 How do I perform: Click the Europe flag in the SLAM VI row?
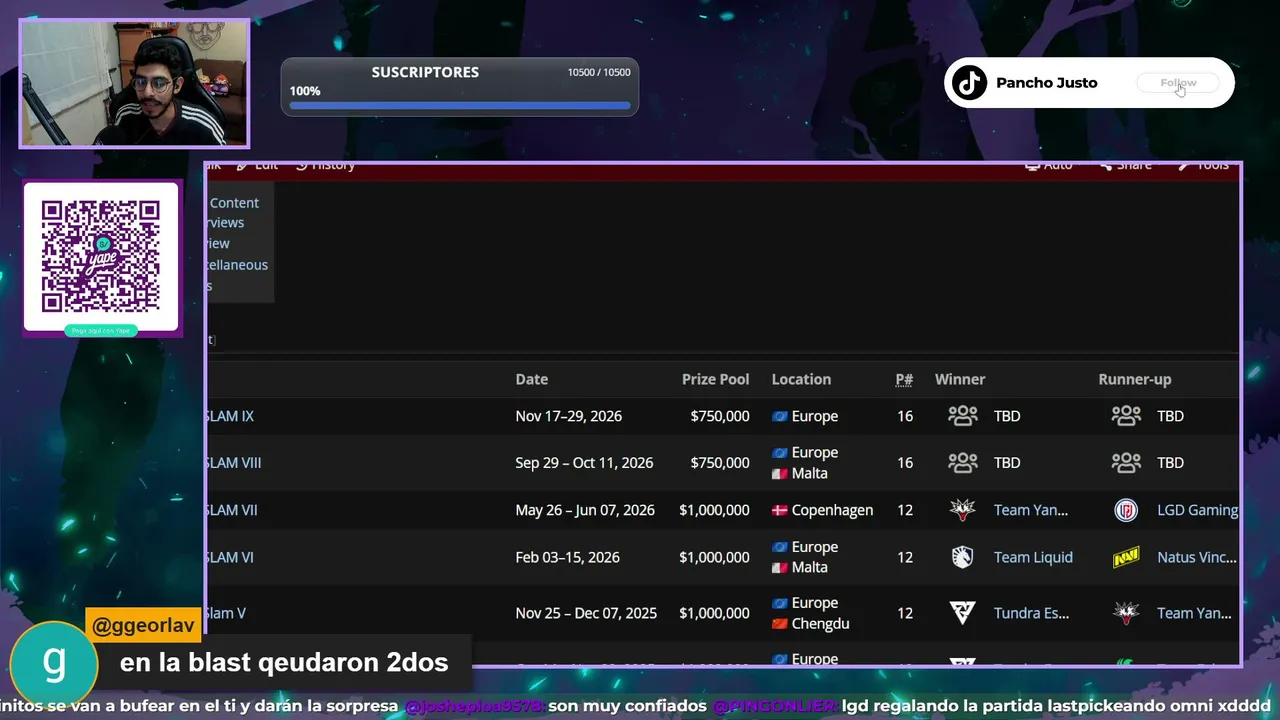[x=780, y=547]
